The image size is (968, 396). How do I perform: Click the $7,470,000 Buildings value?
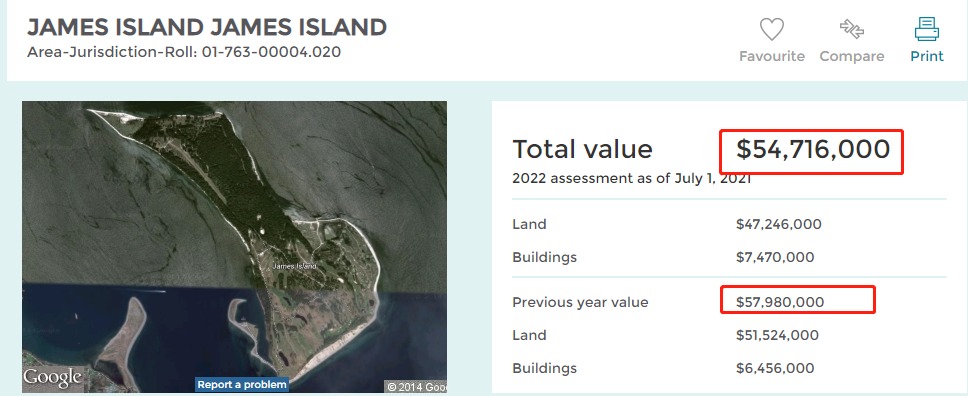click(x=775, y=257)
